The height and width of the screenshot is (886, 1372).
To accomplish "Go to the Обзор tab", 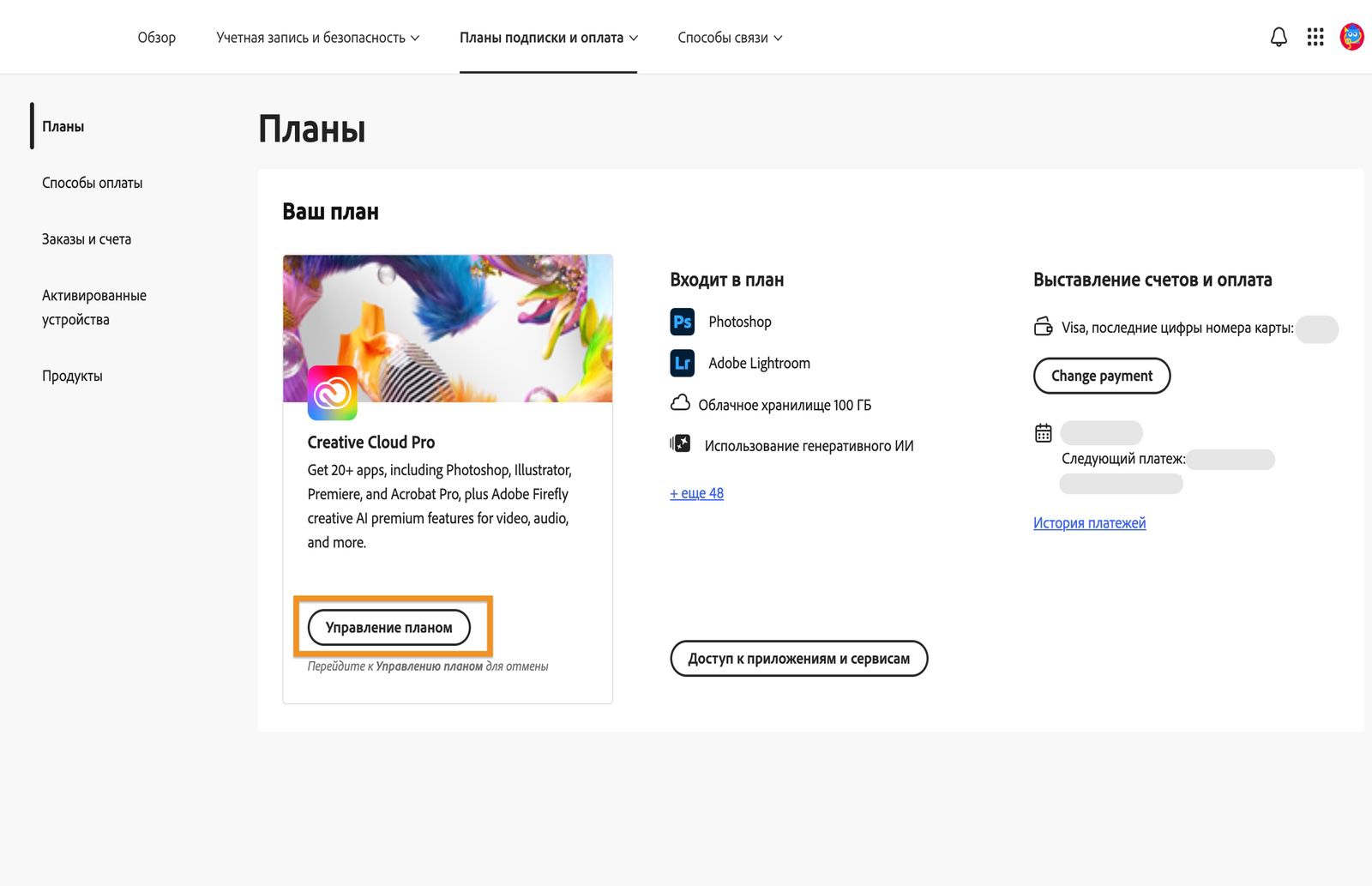I will point(157,38).
